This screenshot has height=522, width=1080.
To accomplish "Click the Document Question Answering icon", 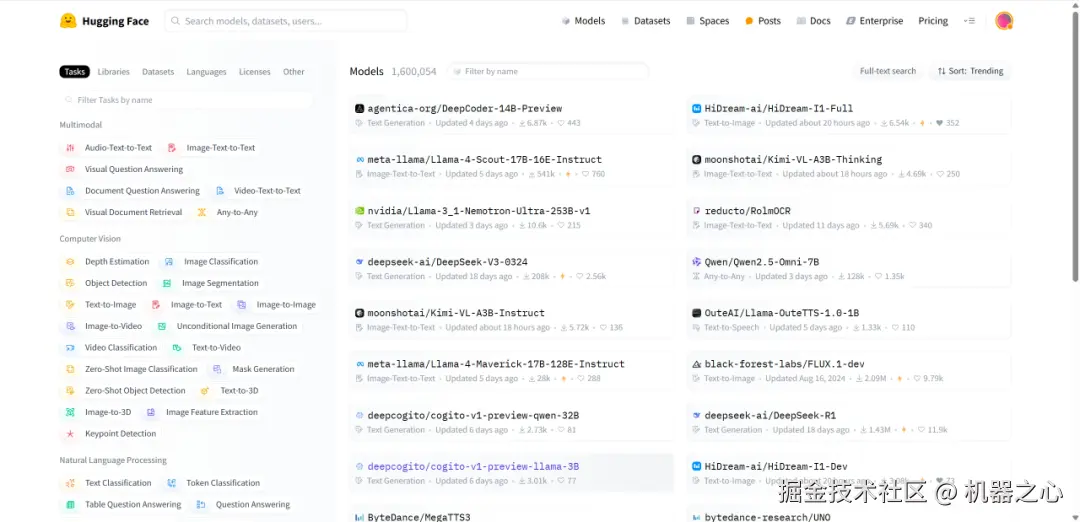I will pos(70,191).
